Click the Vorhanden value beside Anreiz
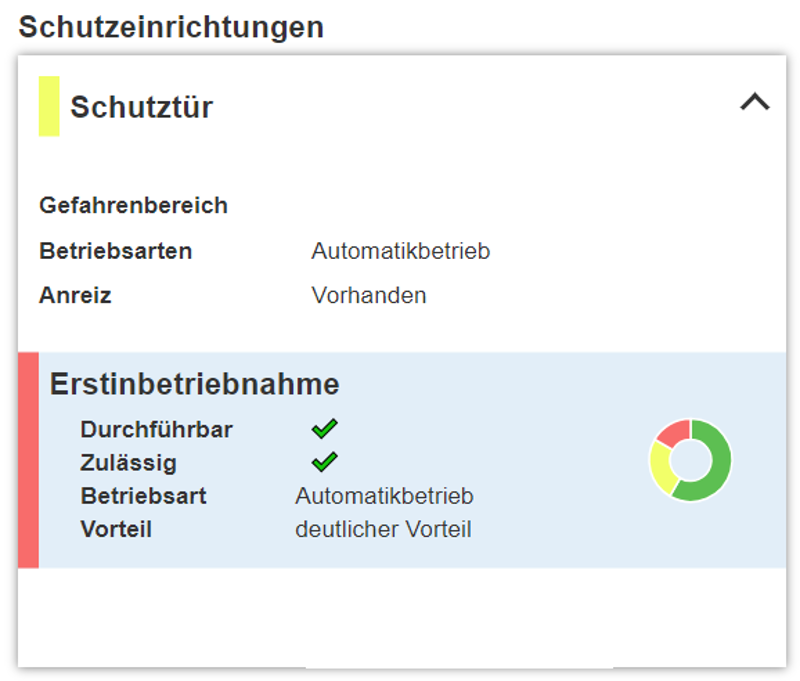 [x=368, y=296]
